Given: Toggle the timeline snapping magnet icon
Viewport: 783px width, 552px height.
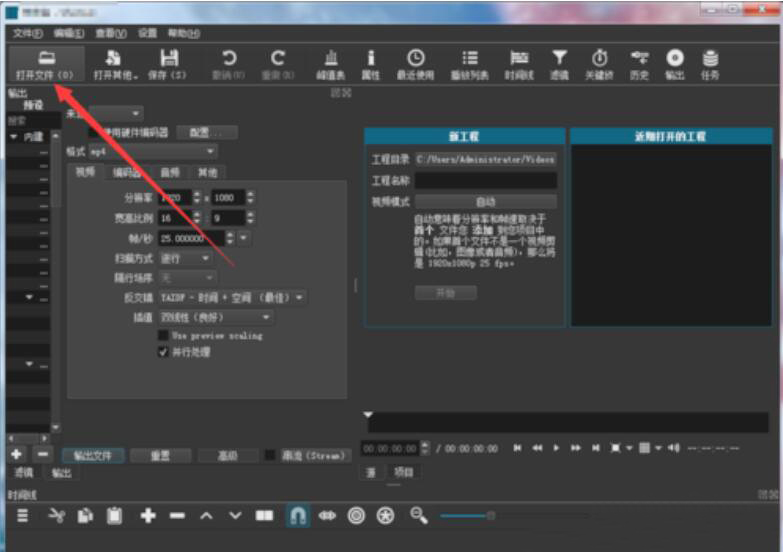Looking at the screenshot, I should (298, 515).
